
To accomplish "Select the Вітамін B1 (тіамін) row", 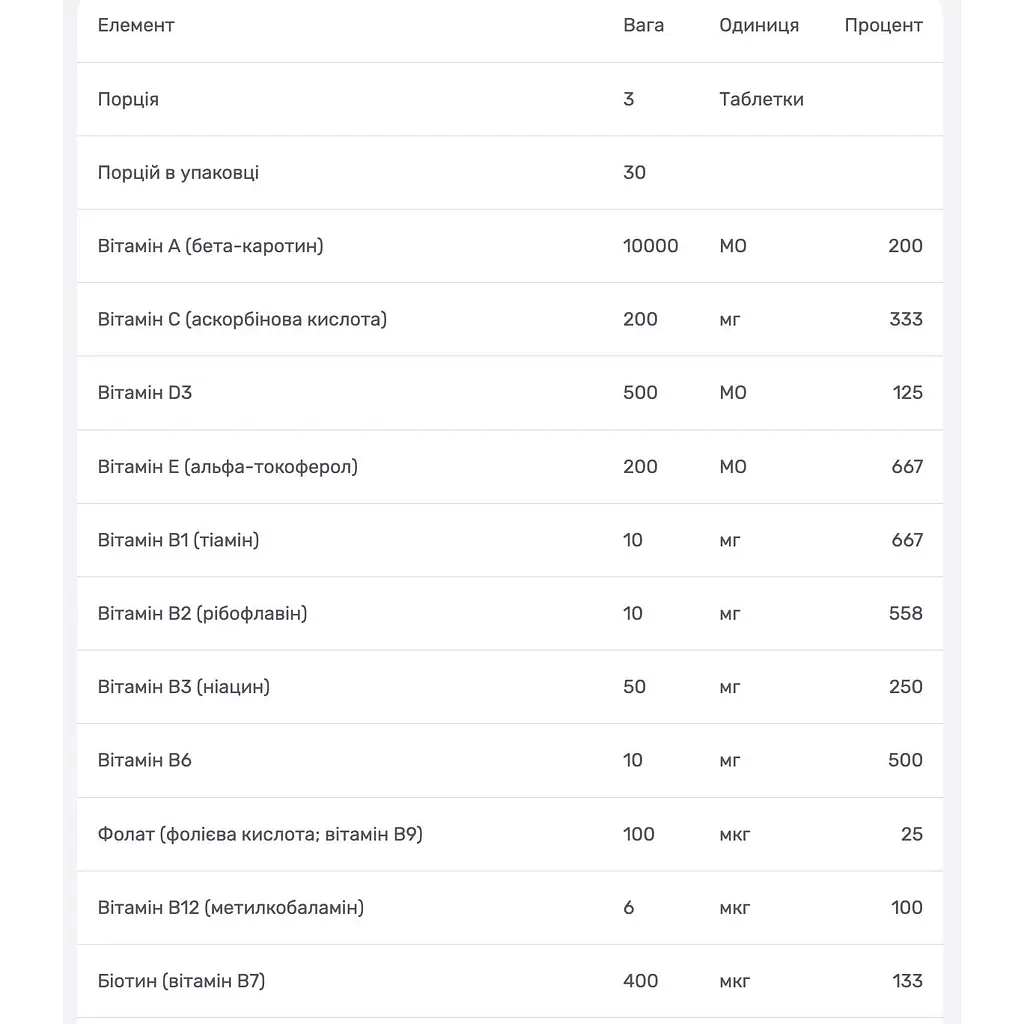I will click(510, 540).
